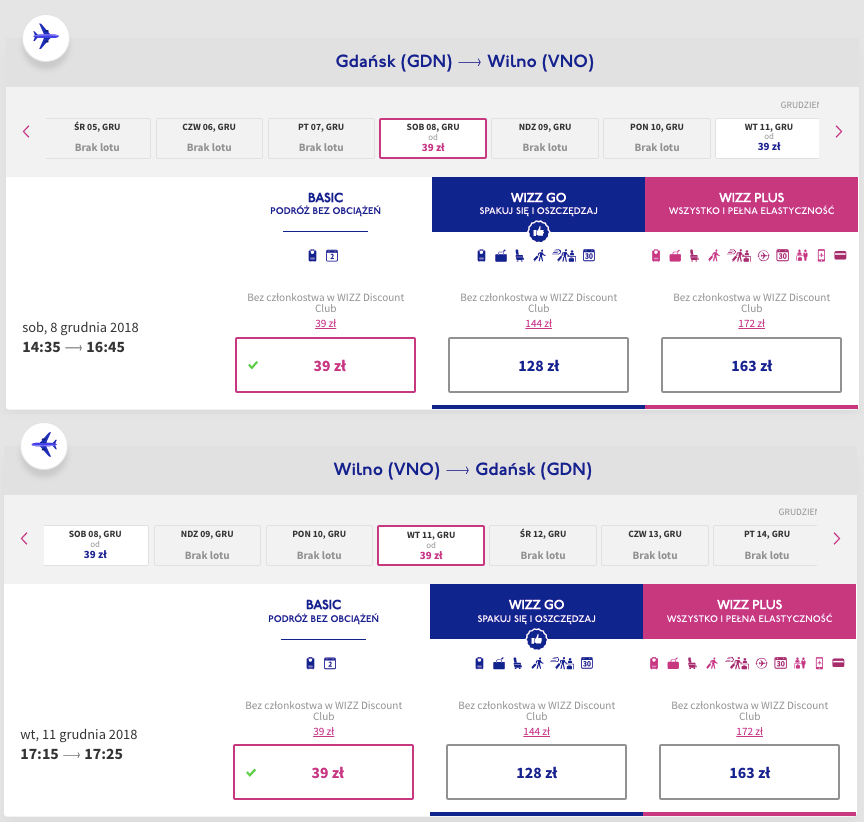Screen dimensions: 864x822
Task: Click calendar icon under outbound BASIC fare
Action: coord(333,256)
